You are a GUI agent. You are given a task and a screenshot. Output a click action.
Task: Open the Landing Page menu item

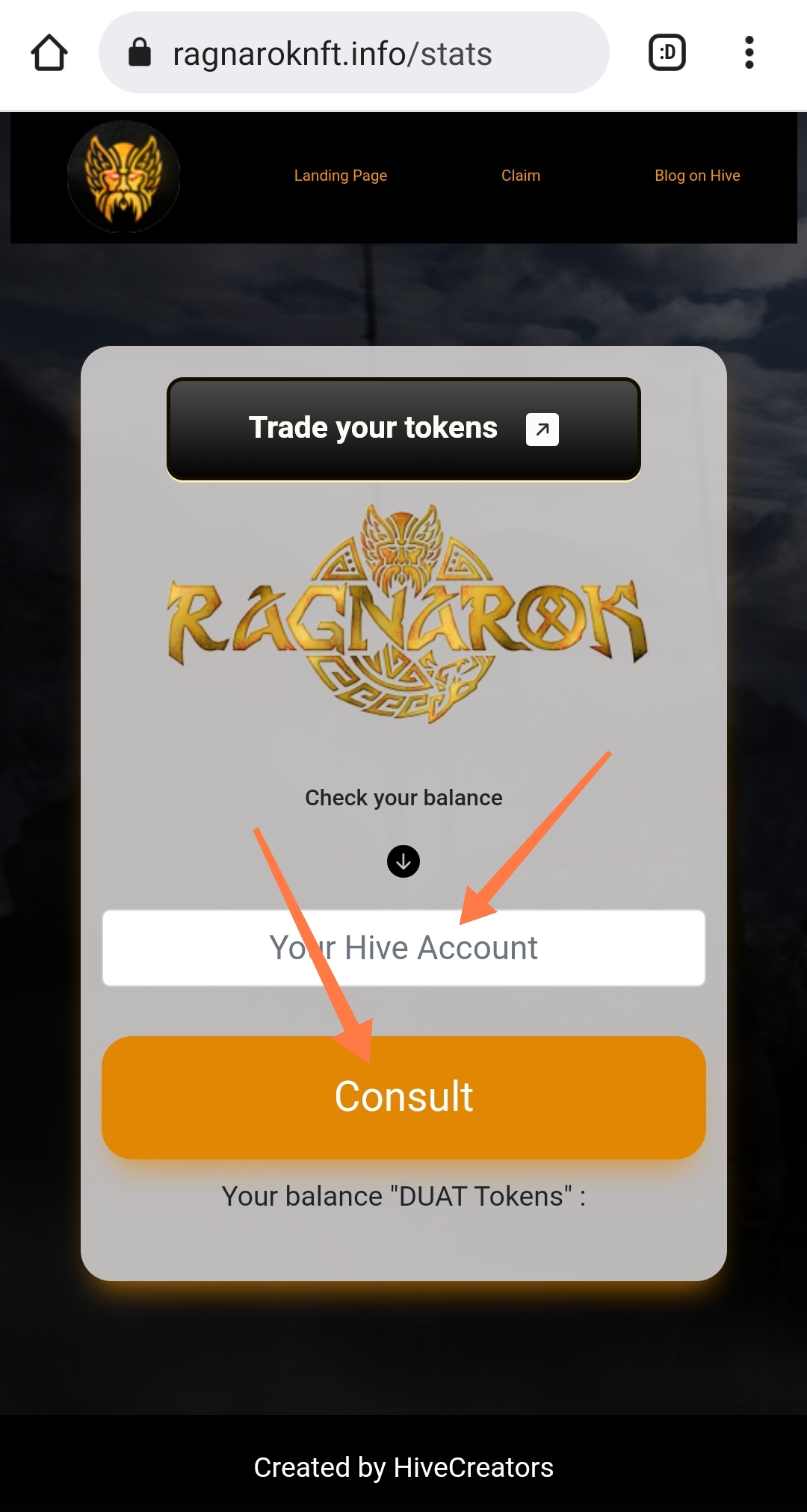coord(341,176)
